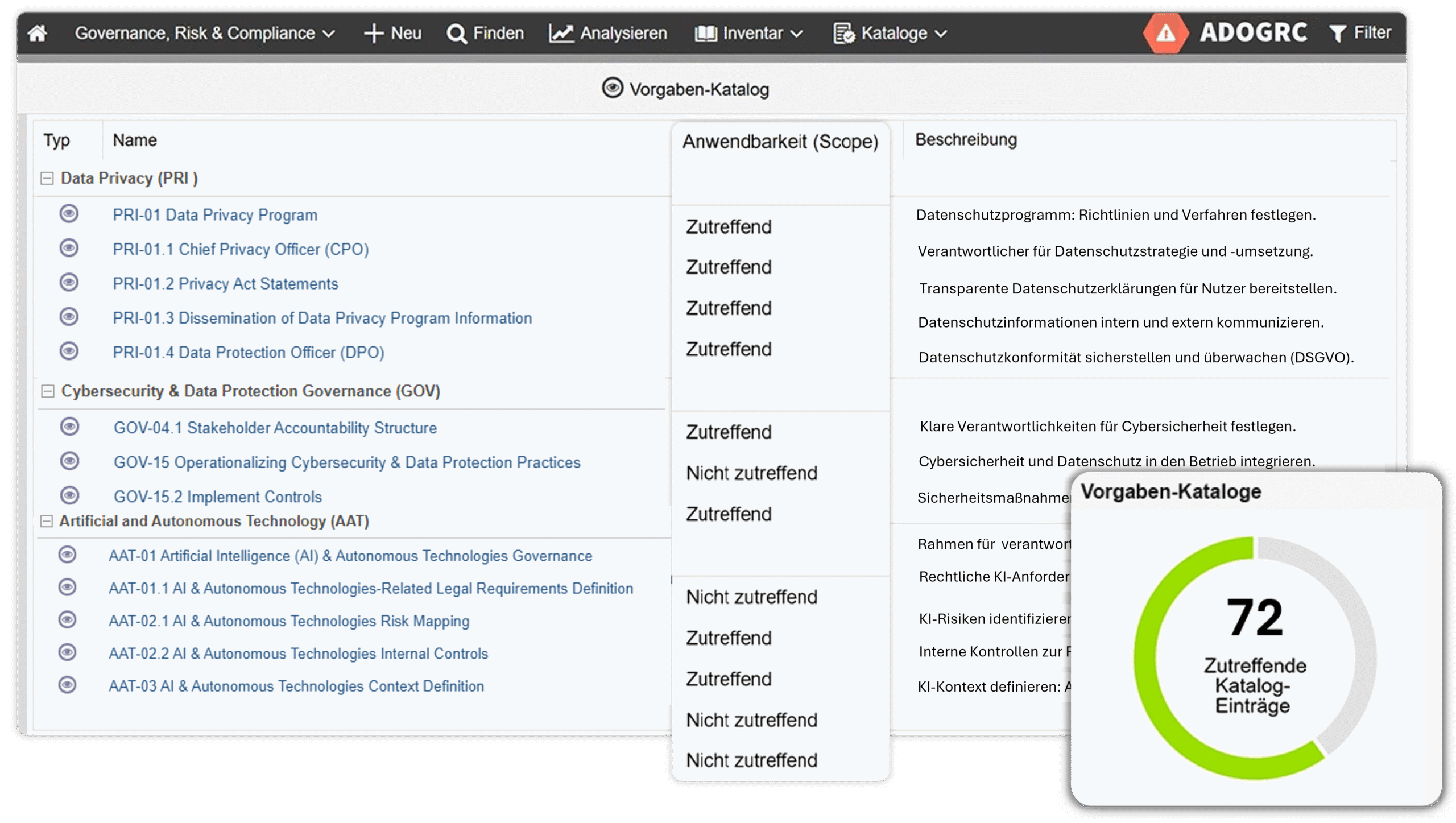This screenshot has height=823, width=1456.
Task: Open GOV-15 Operationalizing Cybersecurity link
Action: tap(347, 462)
